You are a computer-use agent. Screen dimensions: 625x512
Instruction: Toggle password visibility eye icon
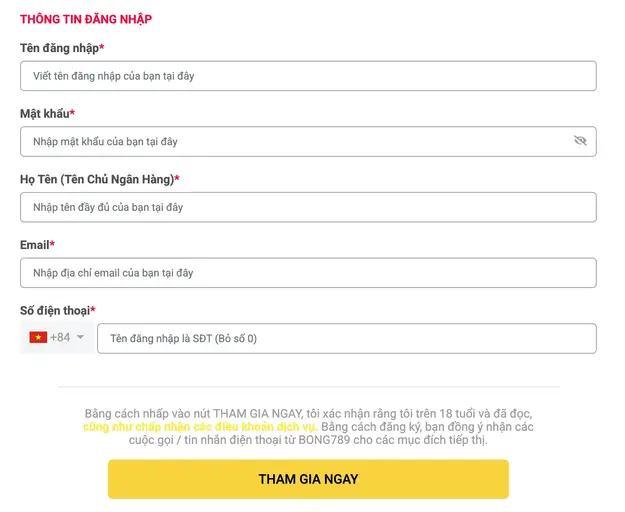[580, 142]
